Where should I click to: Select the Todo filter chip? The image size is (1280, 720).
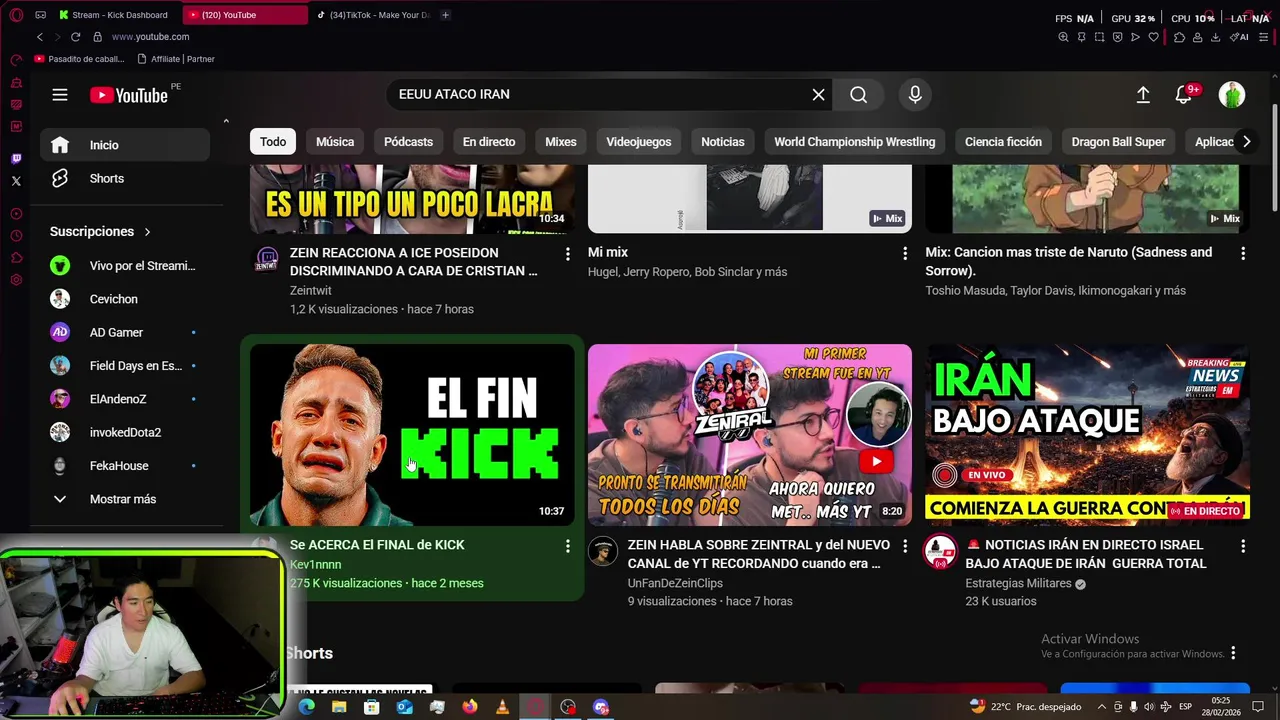coord(273,142)
